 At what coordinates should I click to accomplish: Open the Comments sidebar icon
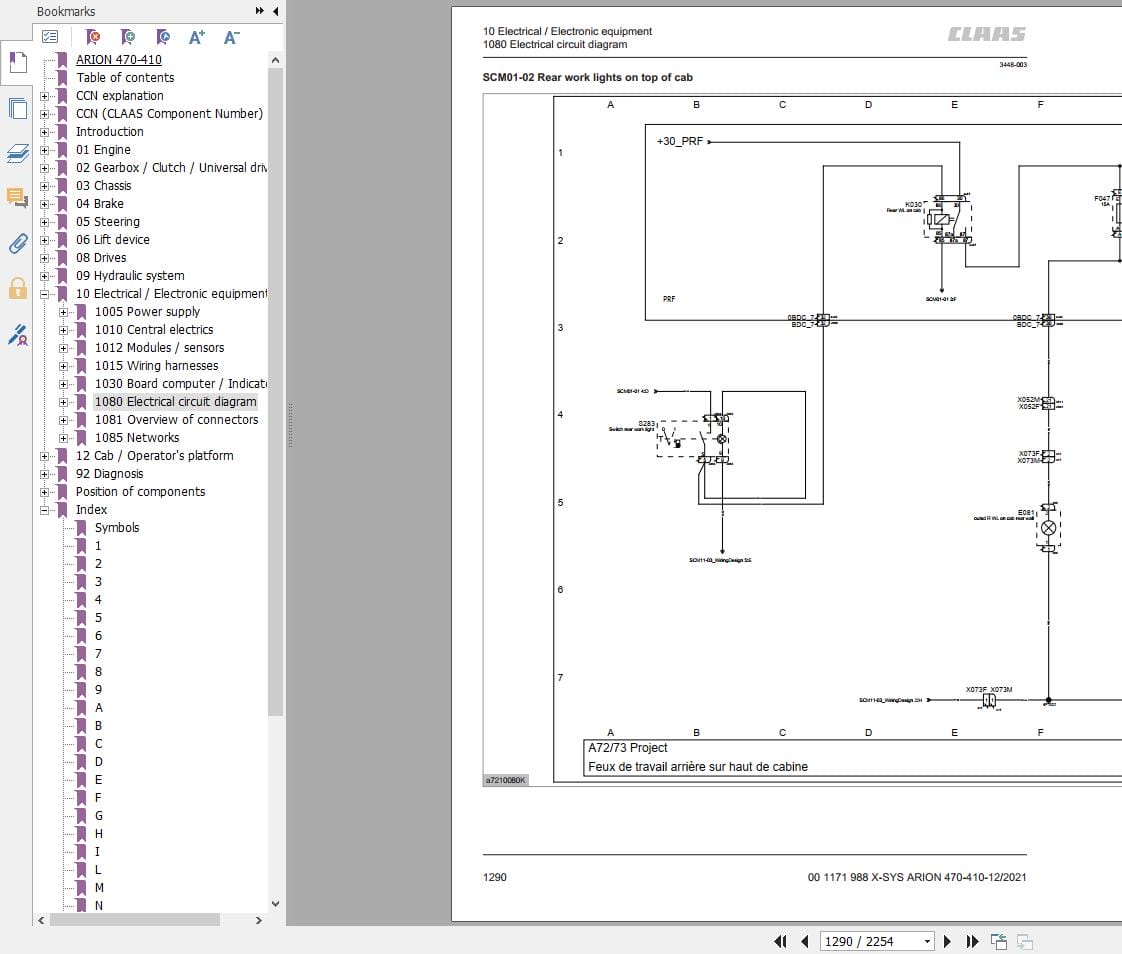click(x=17, y=198)
